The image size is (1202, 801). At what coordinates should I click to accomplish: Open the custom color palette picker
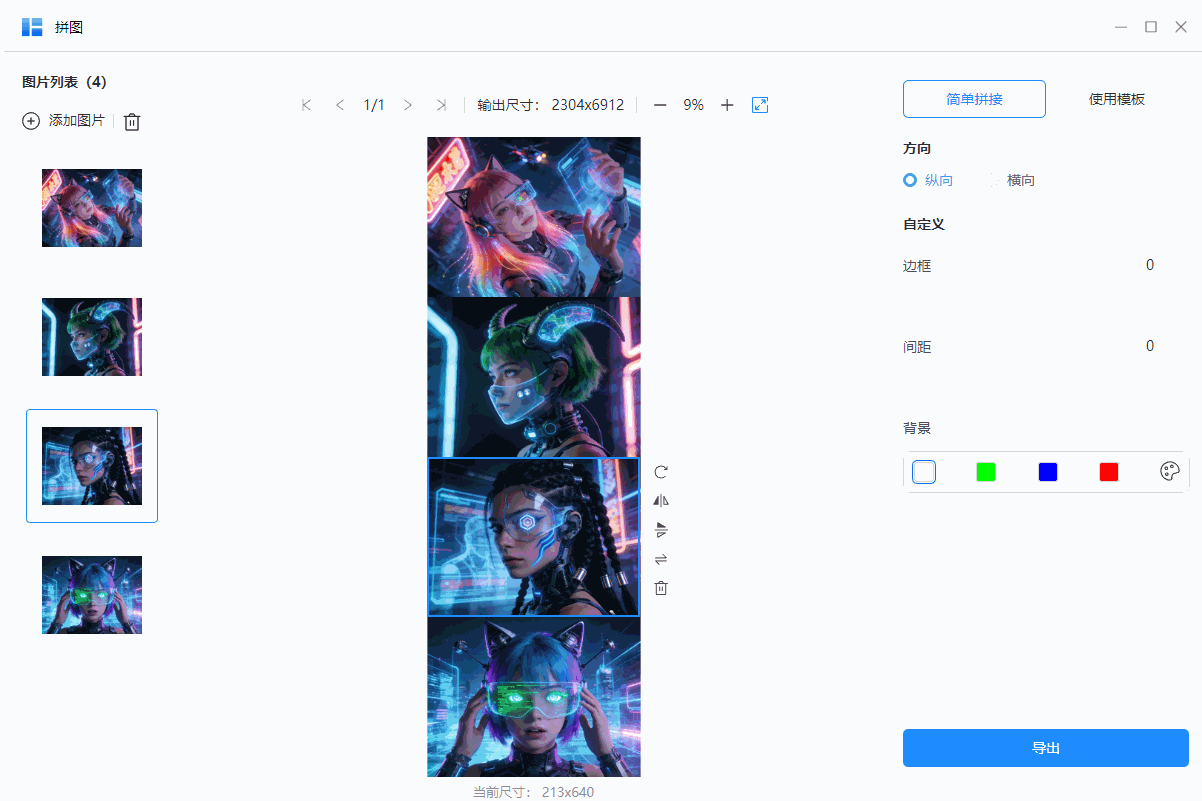pyautogui.click(x=1169, y=471)
